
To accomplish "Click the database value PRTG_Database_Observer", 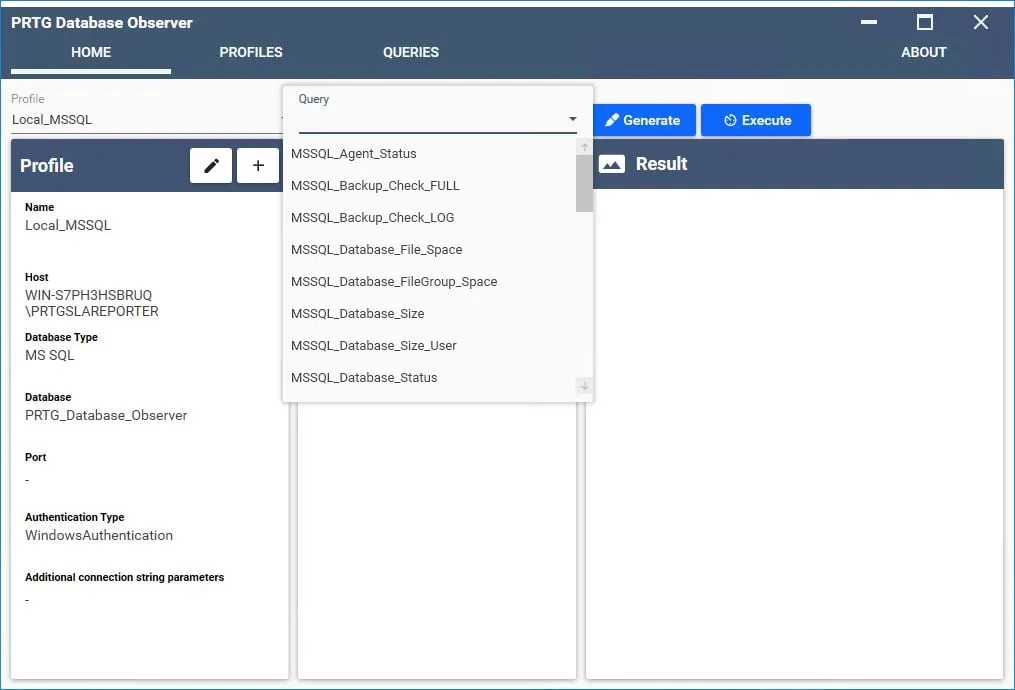I will 106,416.
